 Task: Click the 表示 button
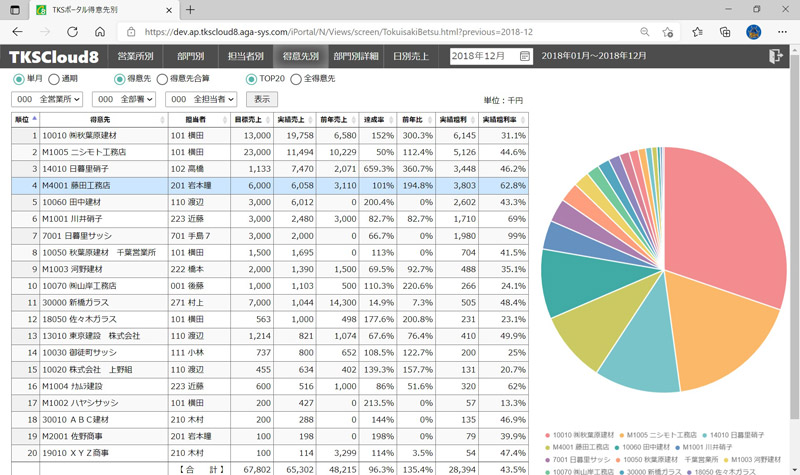[x=262, y=99]
